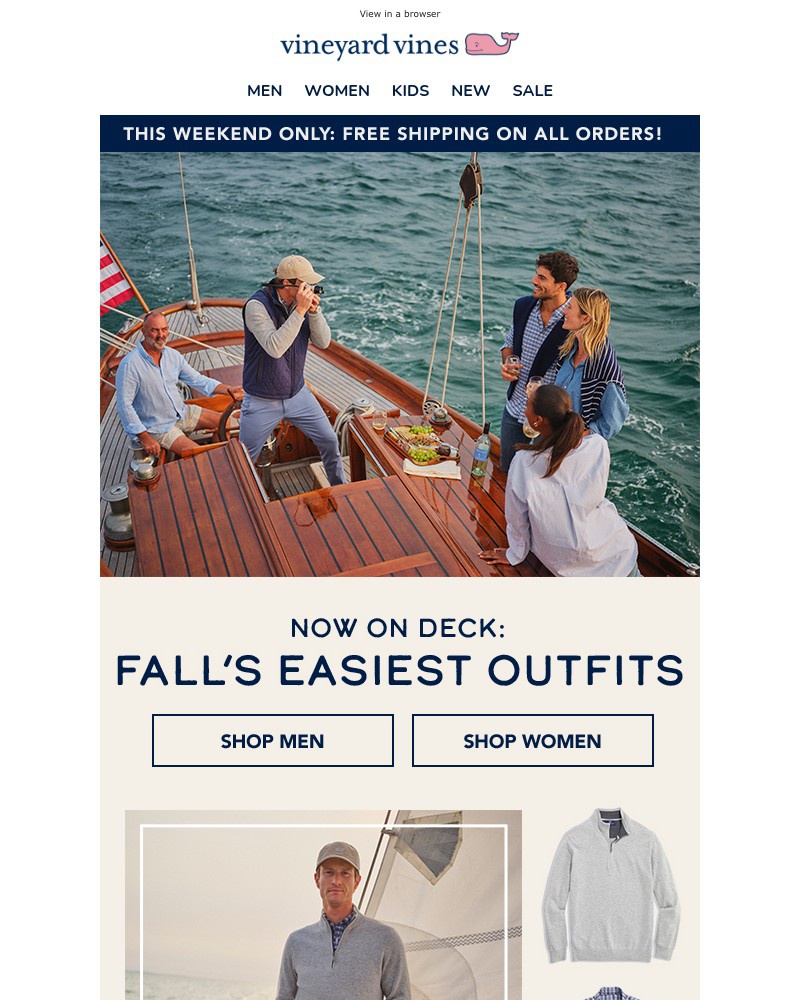Click the free shipping weekend banner
The width and height of the screenshot is (800, 1000).
399,133
